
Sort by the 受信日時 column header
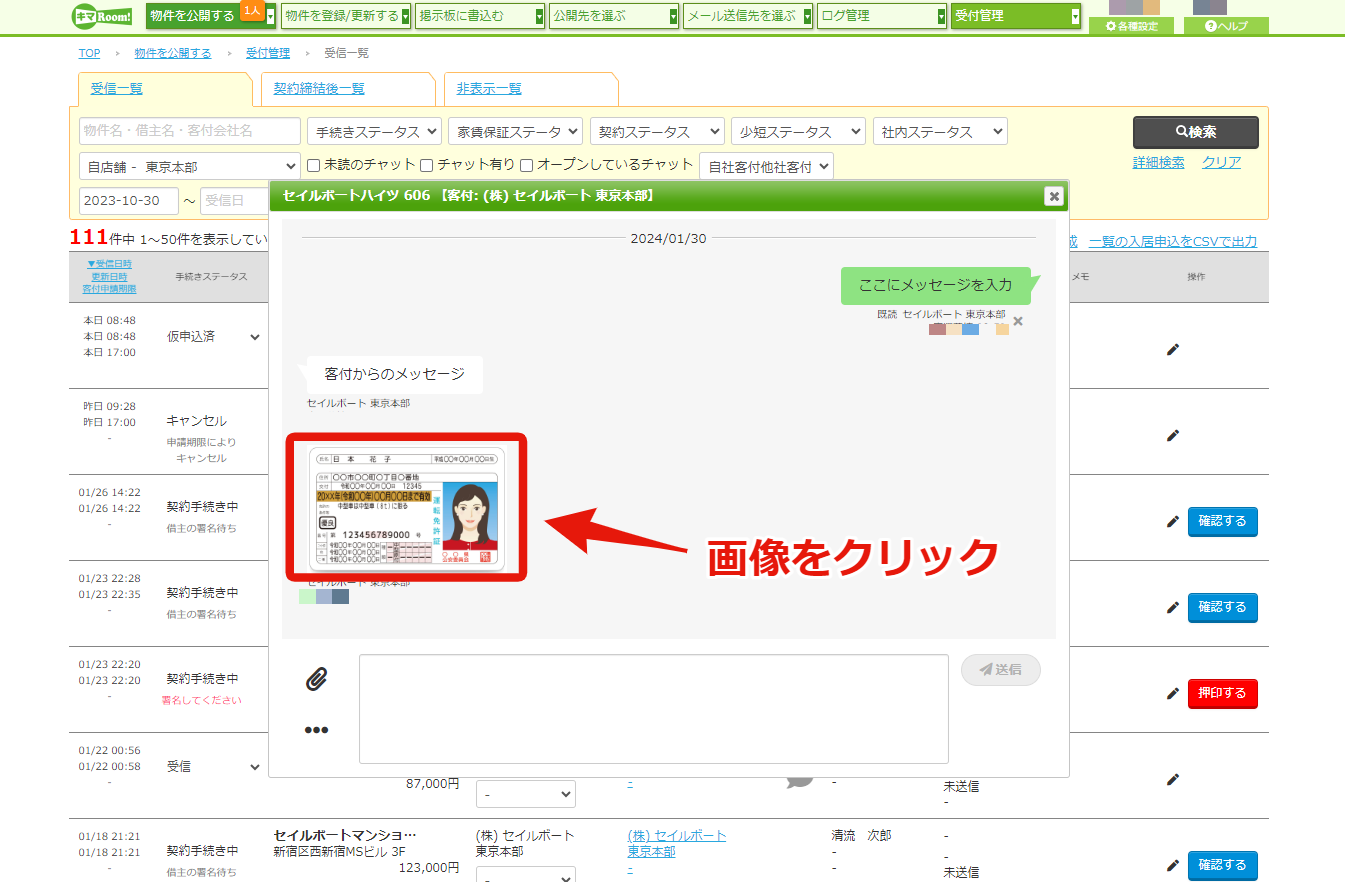click(109, 264)
